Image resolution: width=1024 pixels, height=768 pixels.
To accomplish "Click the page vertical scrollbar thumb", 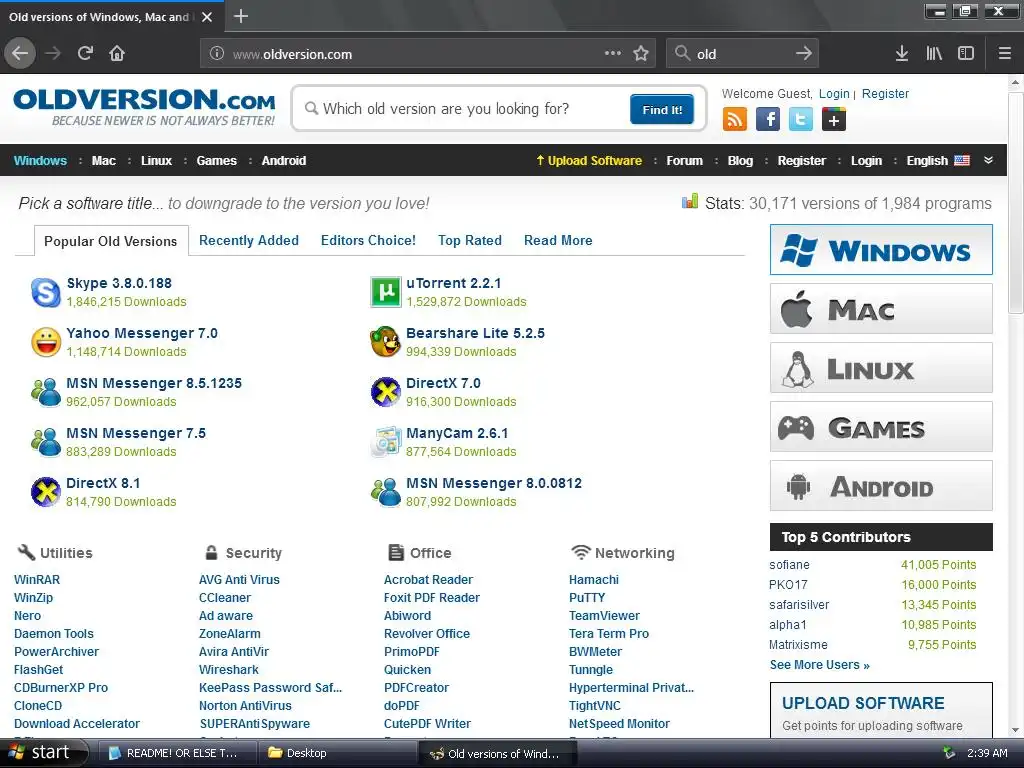I will coord(1015,202).
